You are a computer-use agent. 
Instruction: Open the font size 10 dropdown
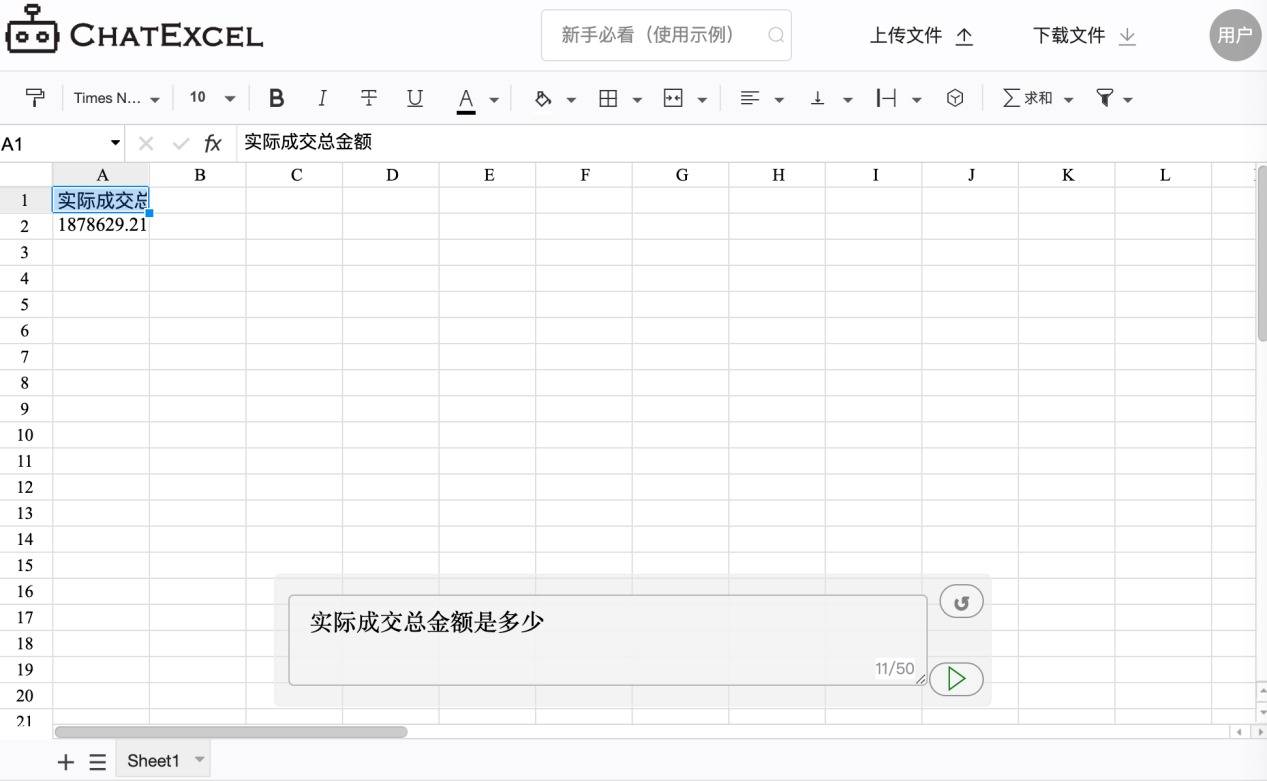pos(212,98)
